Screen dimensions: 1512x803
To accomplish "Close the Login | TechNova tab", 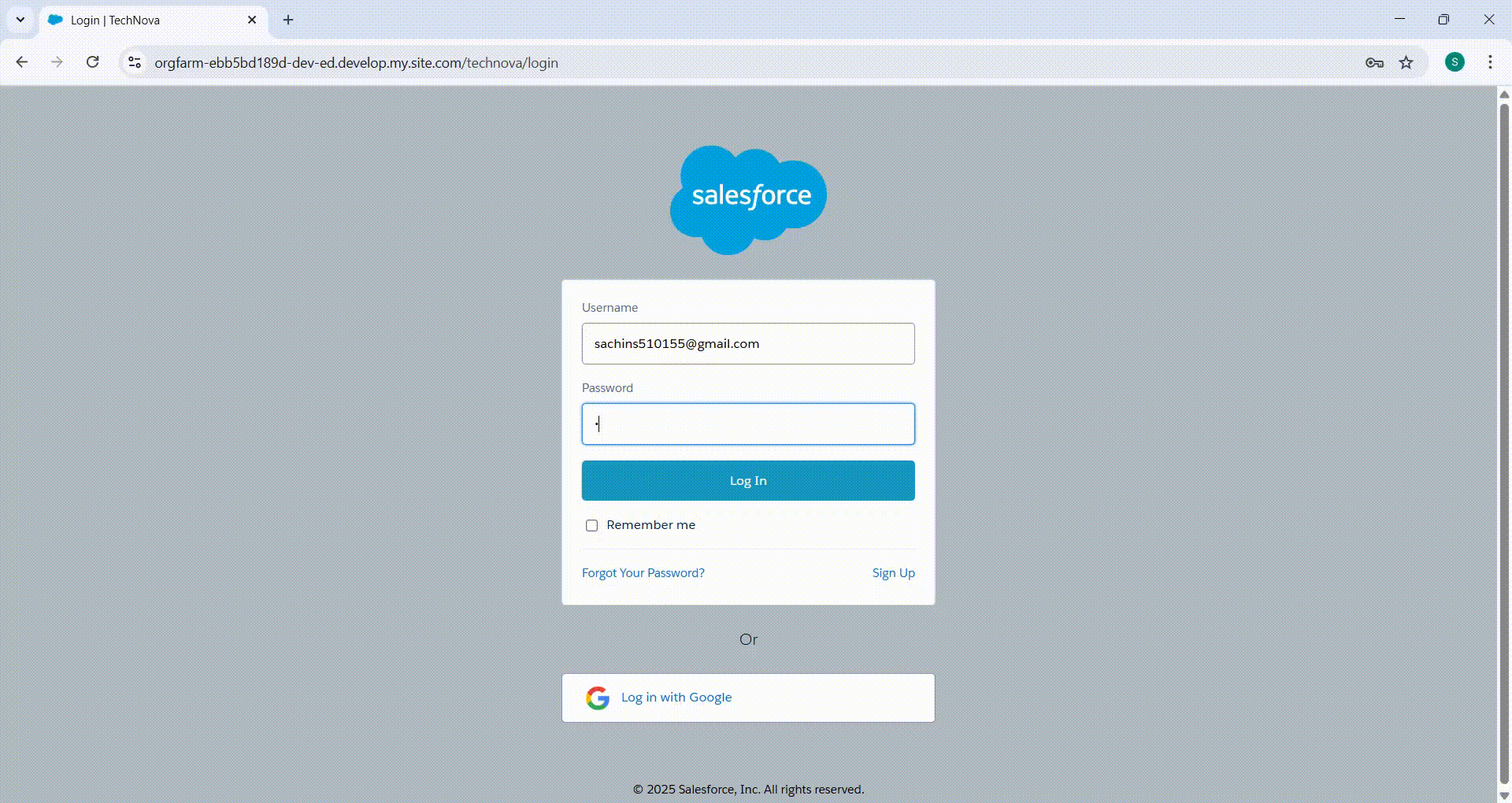I will (x=252, y=20).
